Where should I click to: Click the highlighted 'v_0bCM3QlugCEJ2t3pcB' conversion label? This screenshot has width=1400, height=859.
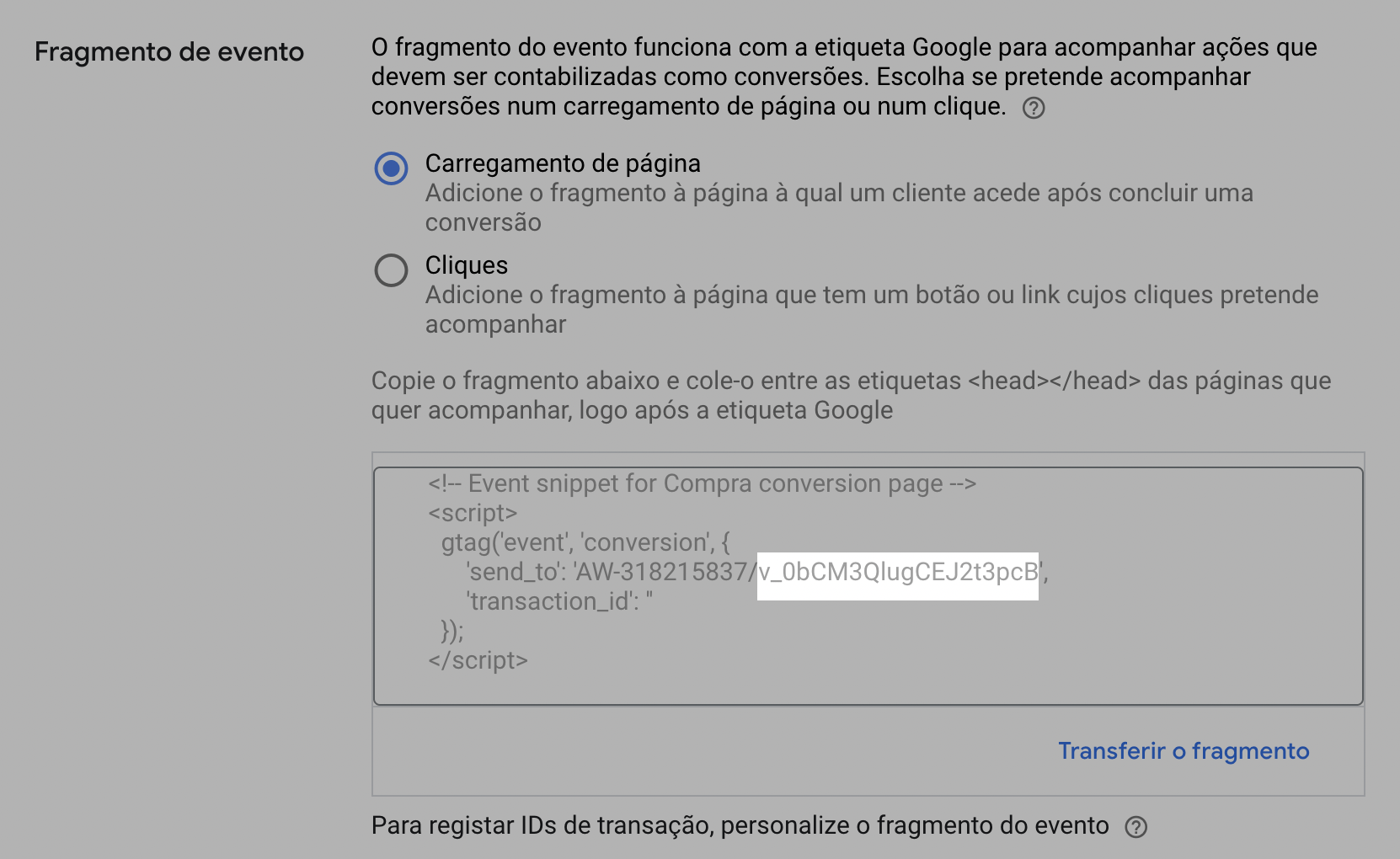898,573
